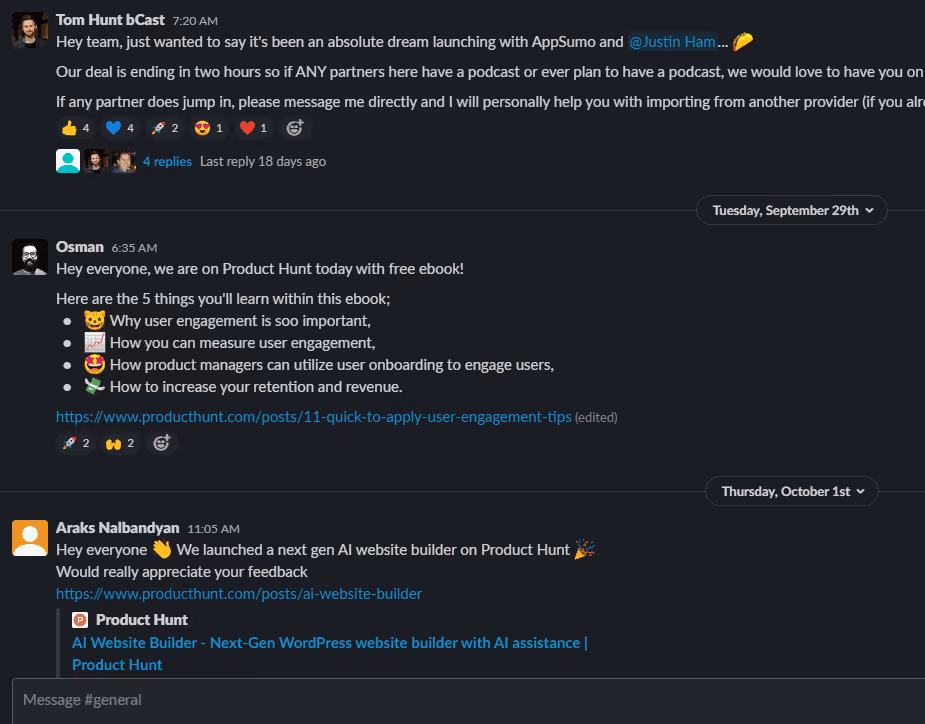This screenshot has width=925, height=724.
Task: Click the @Justin Ham mention
Action: (672, 42)
